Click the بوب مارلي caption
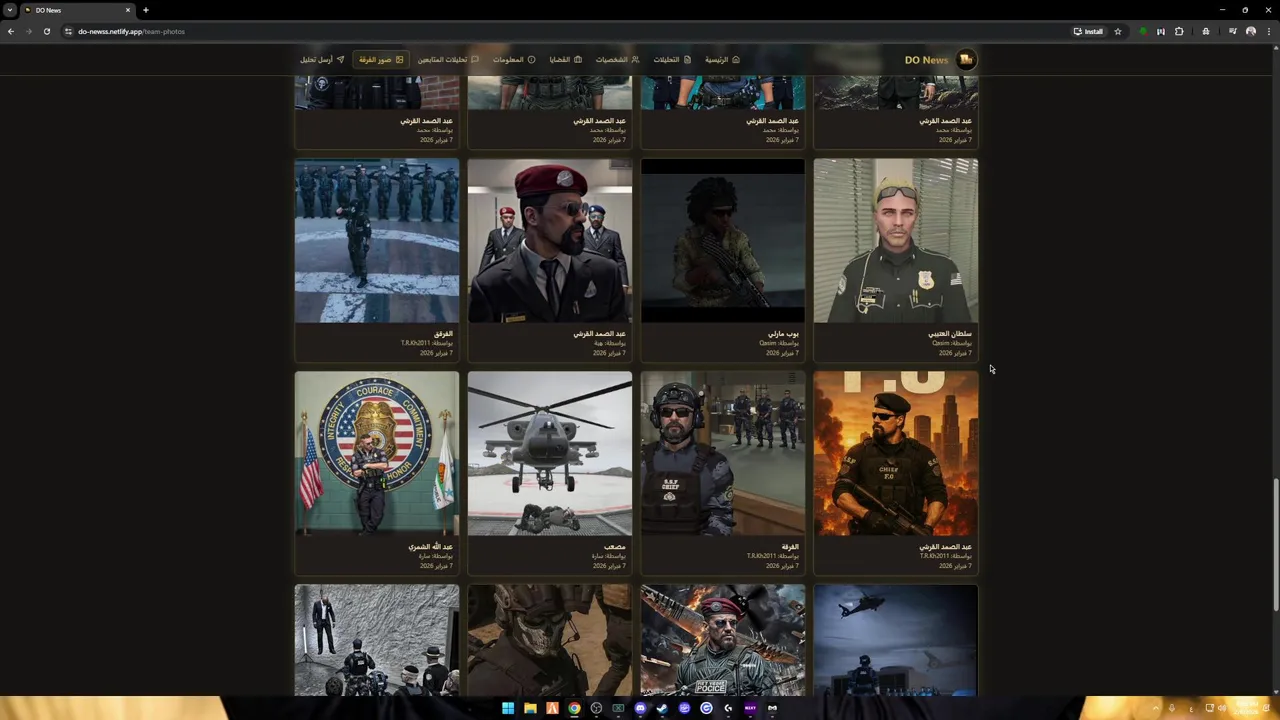Screen dimensions: 1280x720 click(784, 334)
